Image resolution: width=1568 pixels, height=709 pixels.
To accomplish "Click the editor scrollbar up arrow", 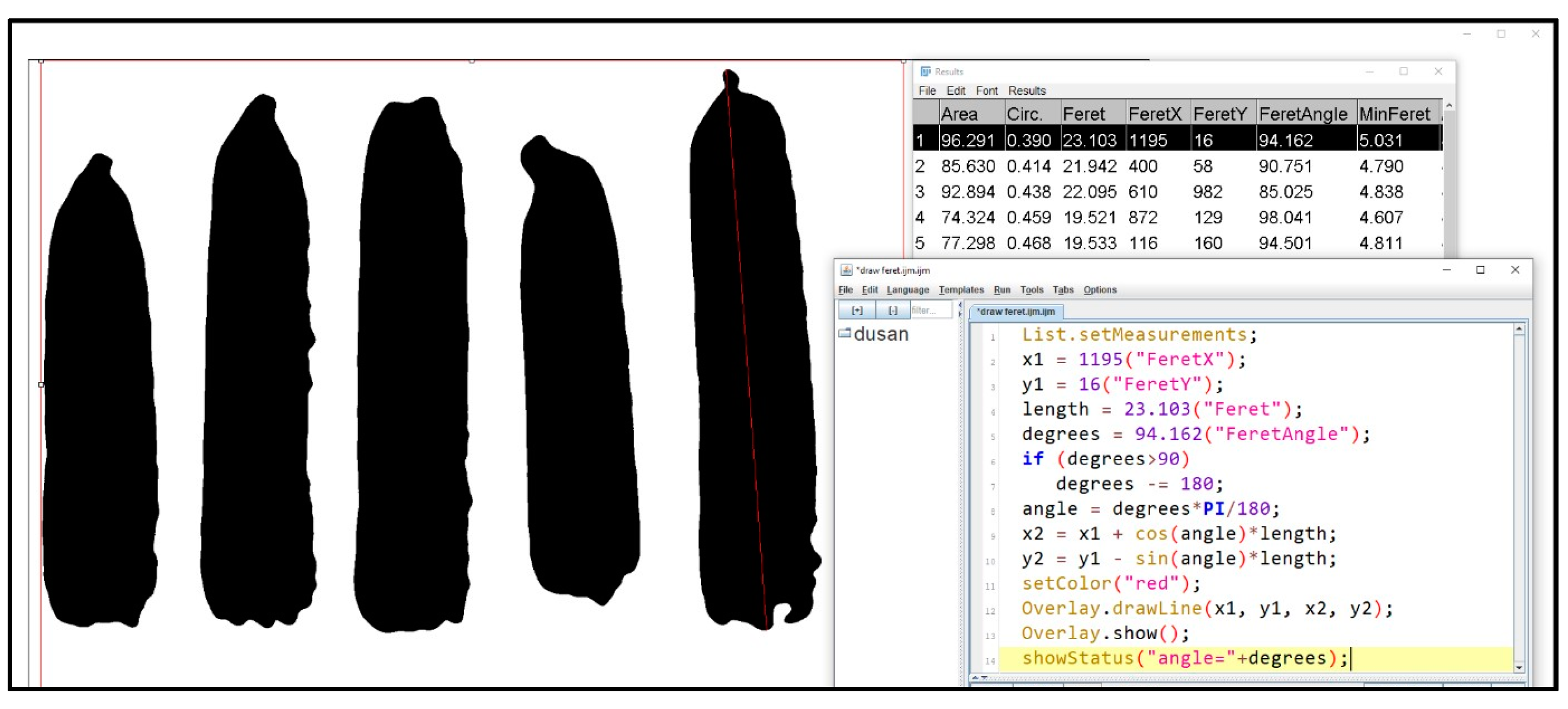I will [1519, 329].
